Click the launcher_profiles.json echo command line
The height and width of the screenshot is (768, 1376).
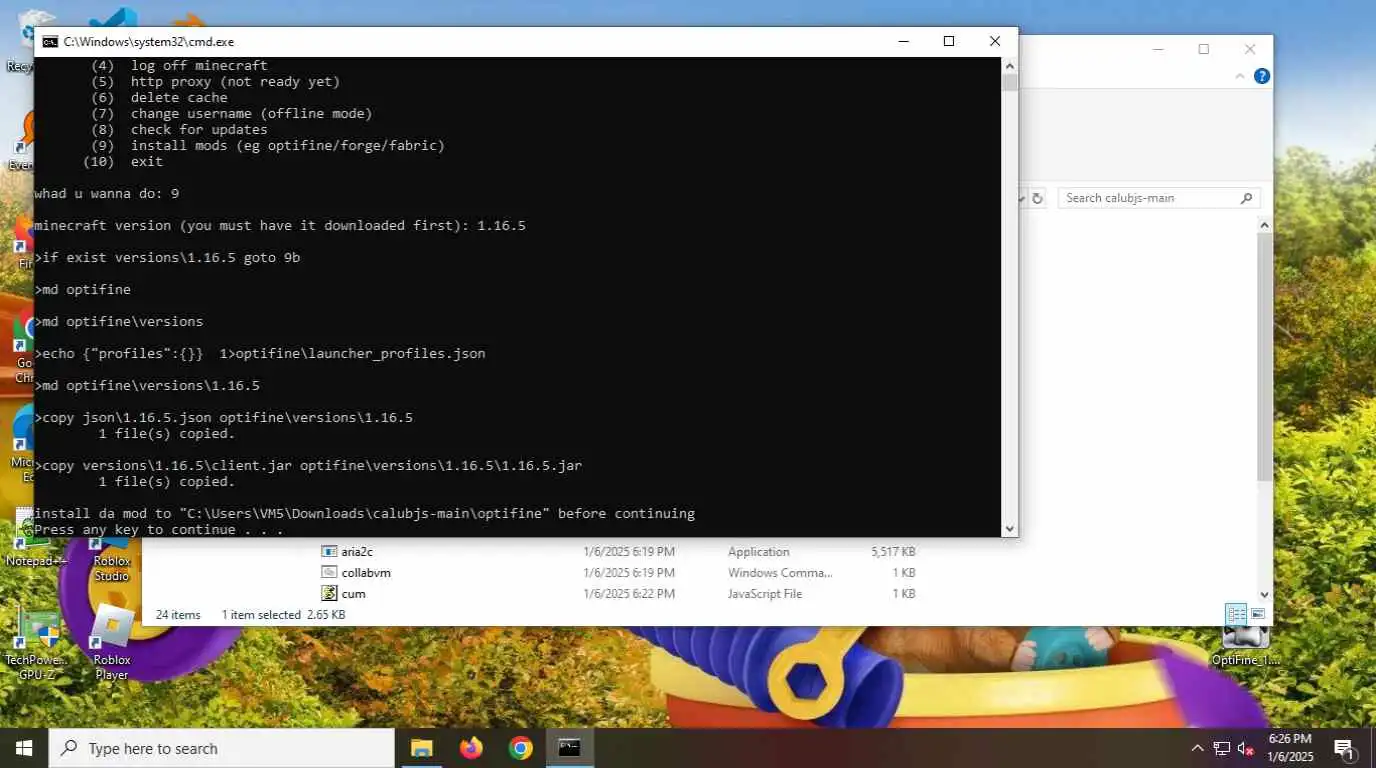coord(260,353)
